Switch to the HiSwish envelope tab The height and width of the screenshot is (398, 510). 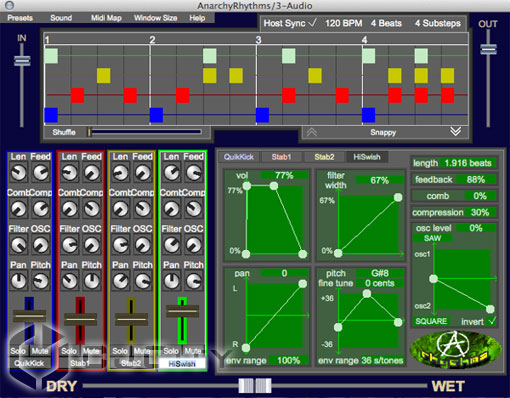(367, 157)
